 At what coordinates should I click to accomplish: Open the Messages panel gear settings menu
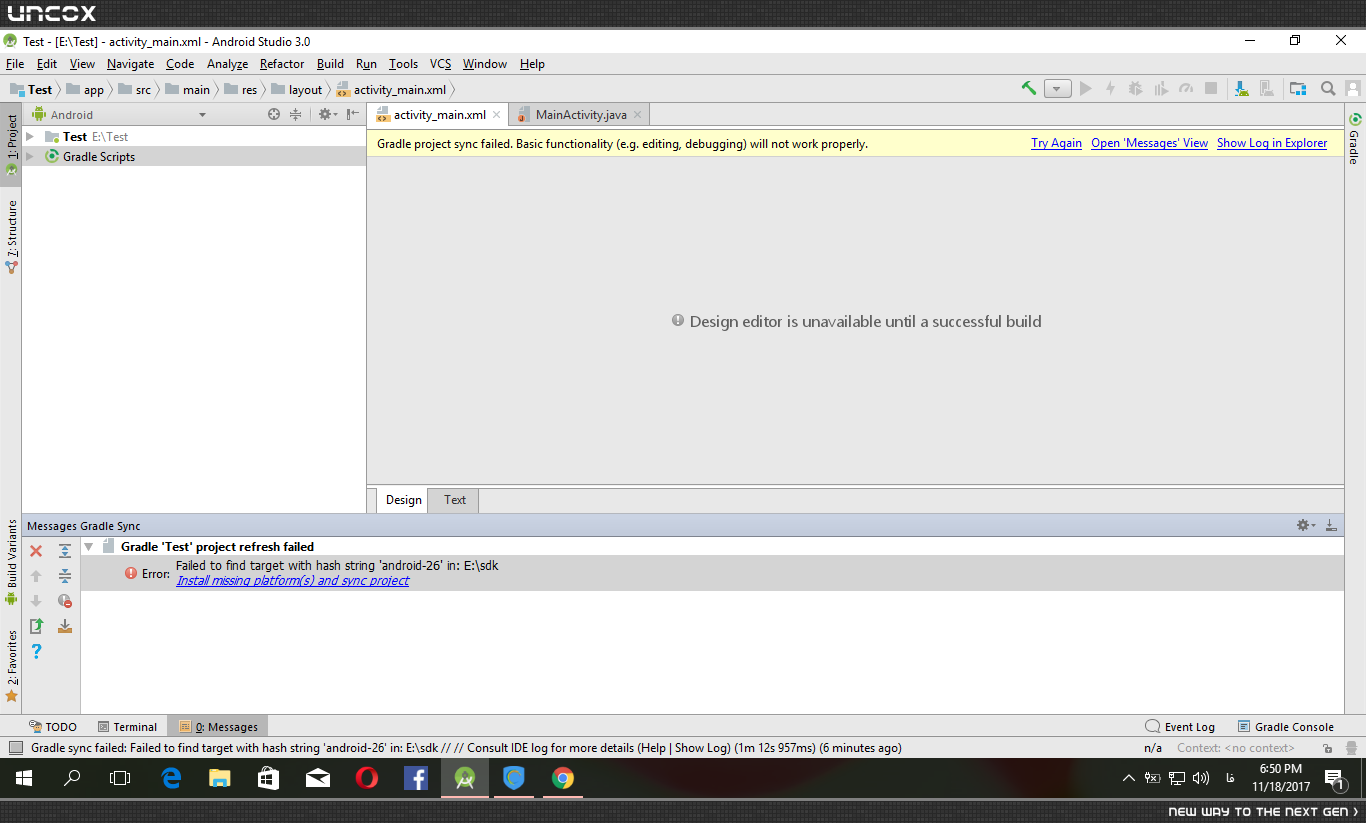1305,525
